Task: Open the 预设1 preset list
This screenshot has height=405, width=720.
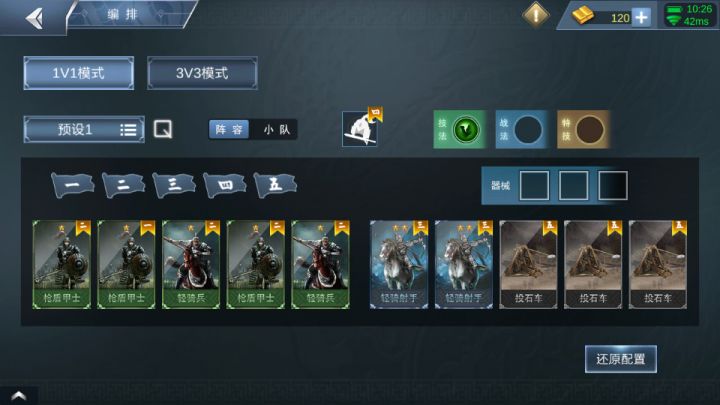Action: [x=84, y=129]
